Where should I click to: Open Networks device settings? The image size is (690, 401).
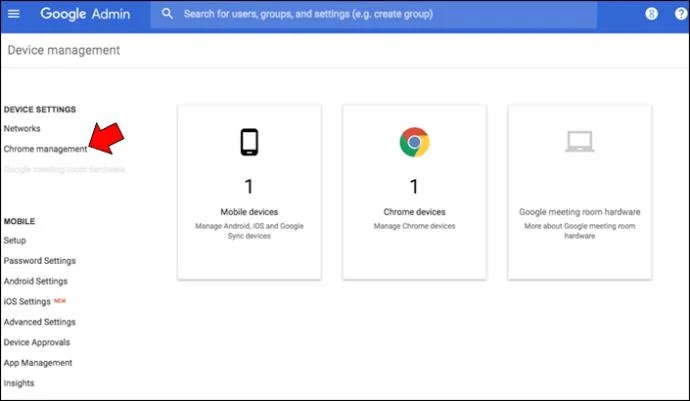[x=22, y=129]
